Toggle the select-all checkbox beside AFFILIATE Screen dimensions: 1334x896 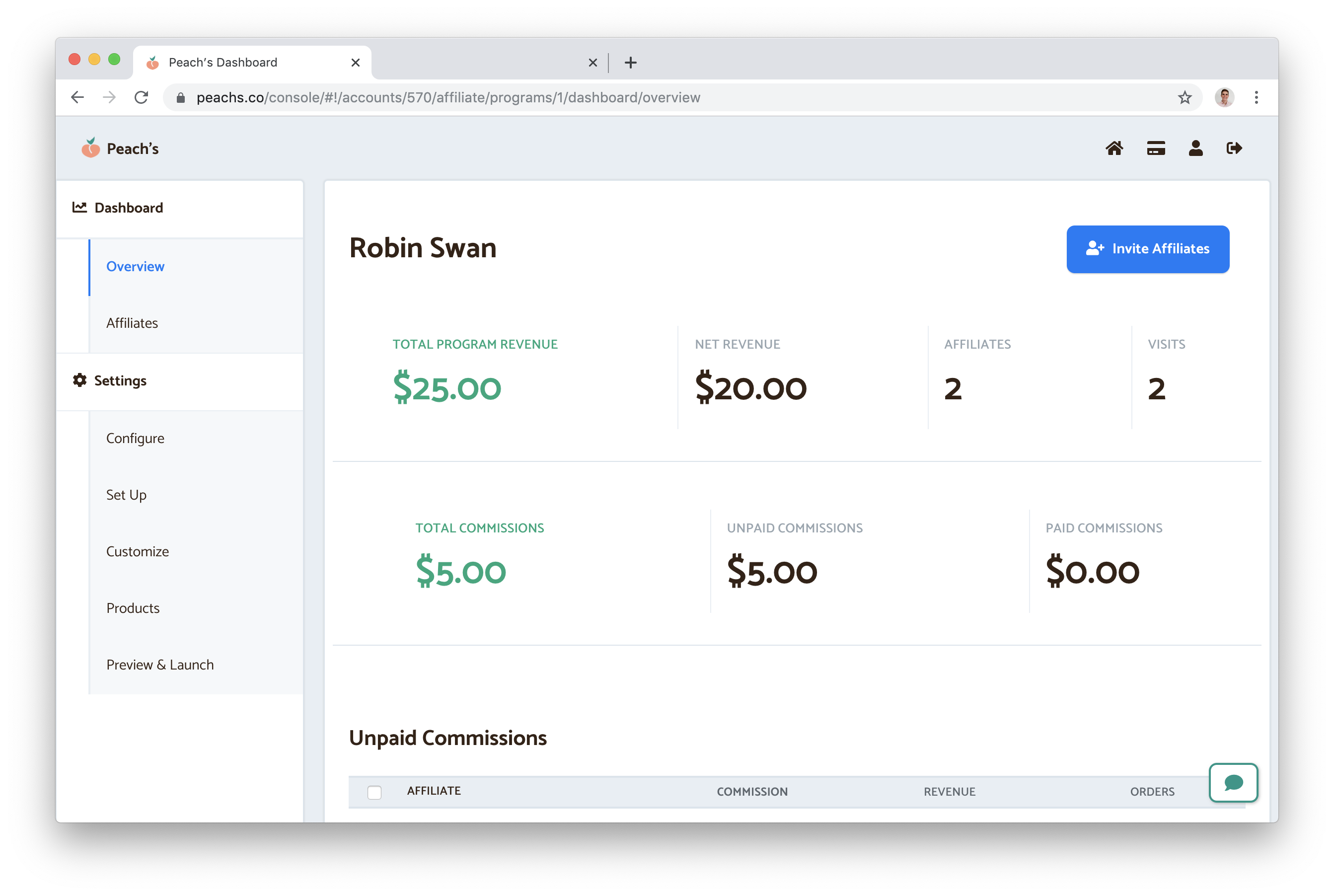pyautogui.click(x=374, y=793)
